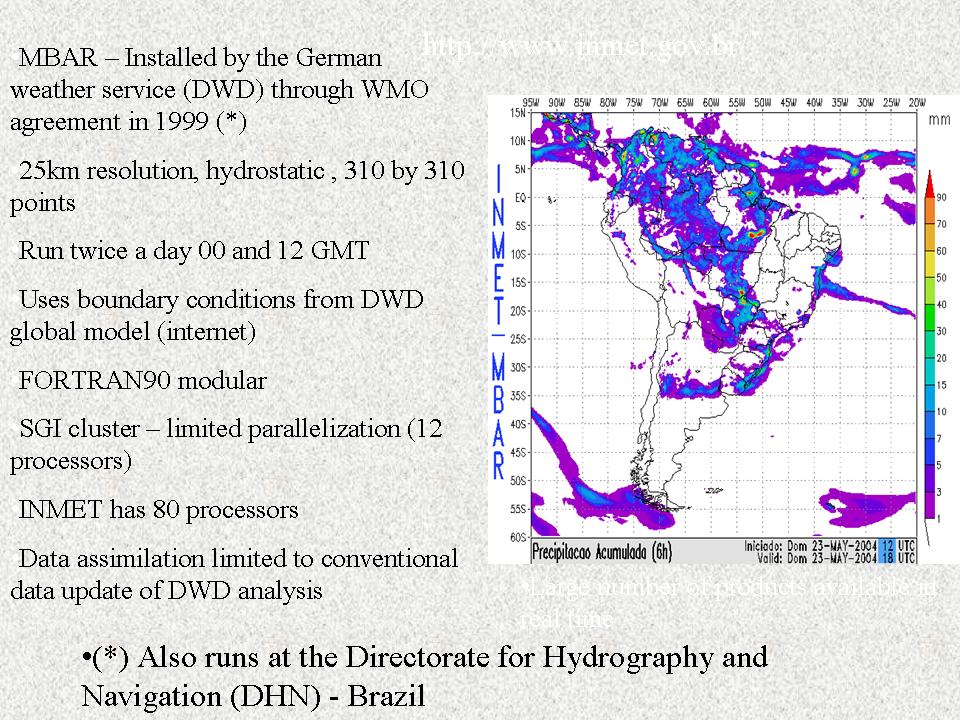Click the highlighted '18' UTC hour value
This screenshot has width=960, height=720.
tap(887, 558)
